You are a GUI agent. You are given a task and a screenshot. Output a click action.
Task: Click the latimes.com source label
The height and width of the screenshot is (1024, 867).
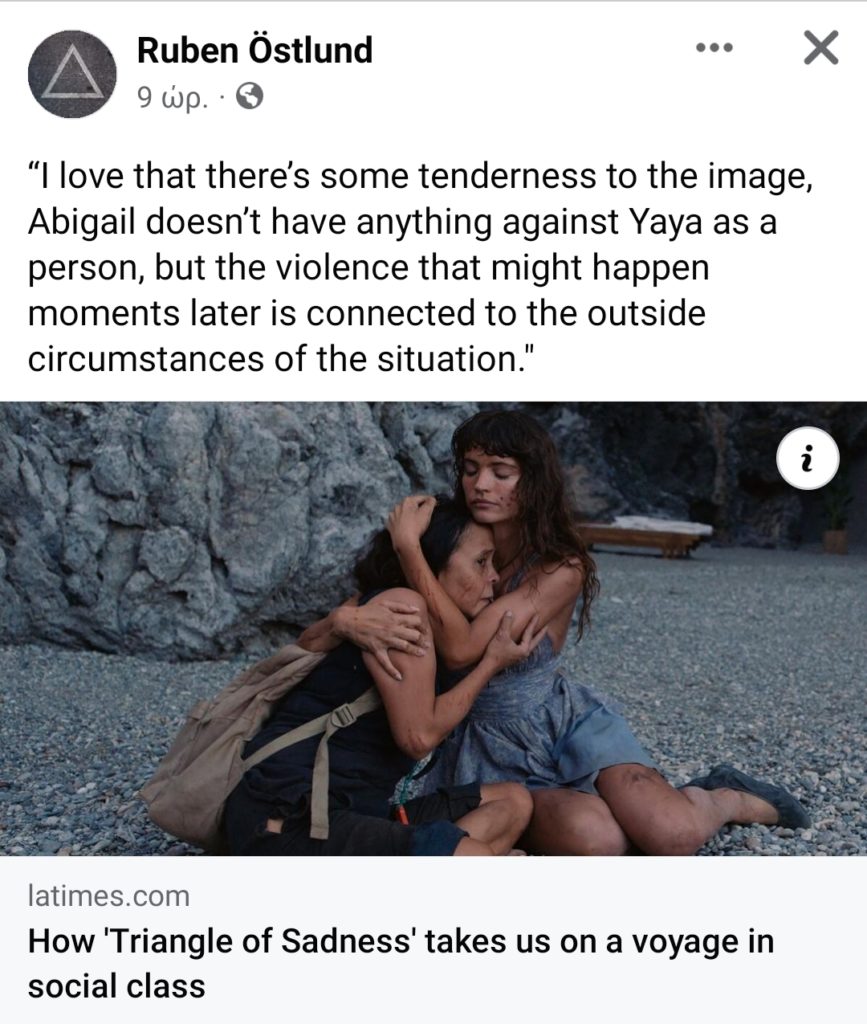pos(108,895)
